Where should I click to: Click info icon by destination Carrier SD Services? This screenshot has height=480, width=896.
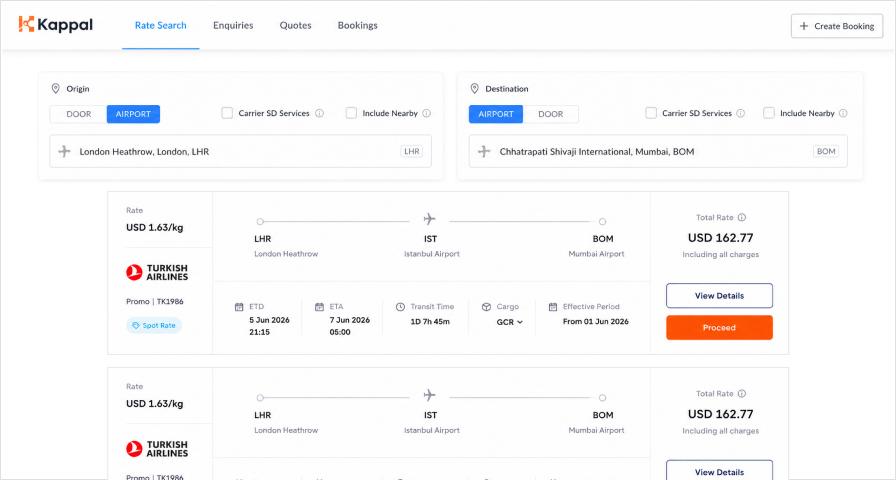[741, 113]
